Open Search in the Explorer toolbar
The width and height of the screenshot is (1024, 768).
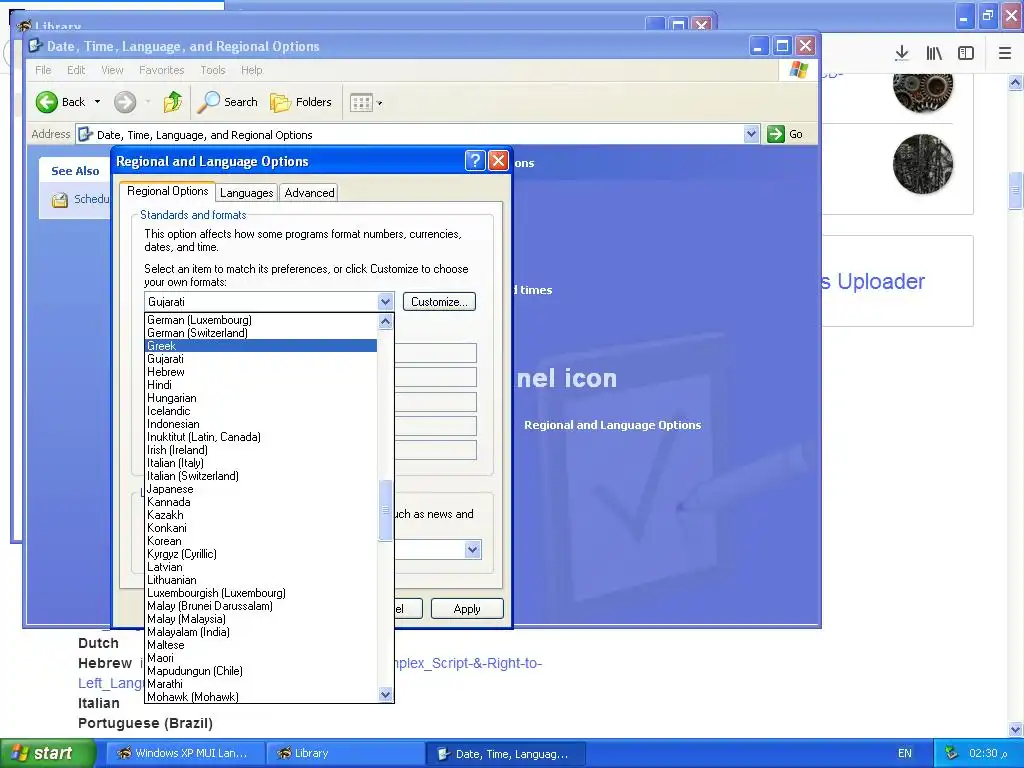coord(228,102)
